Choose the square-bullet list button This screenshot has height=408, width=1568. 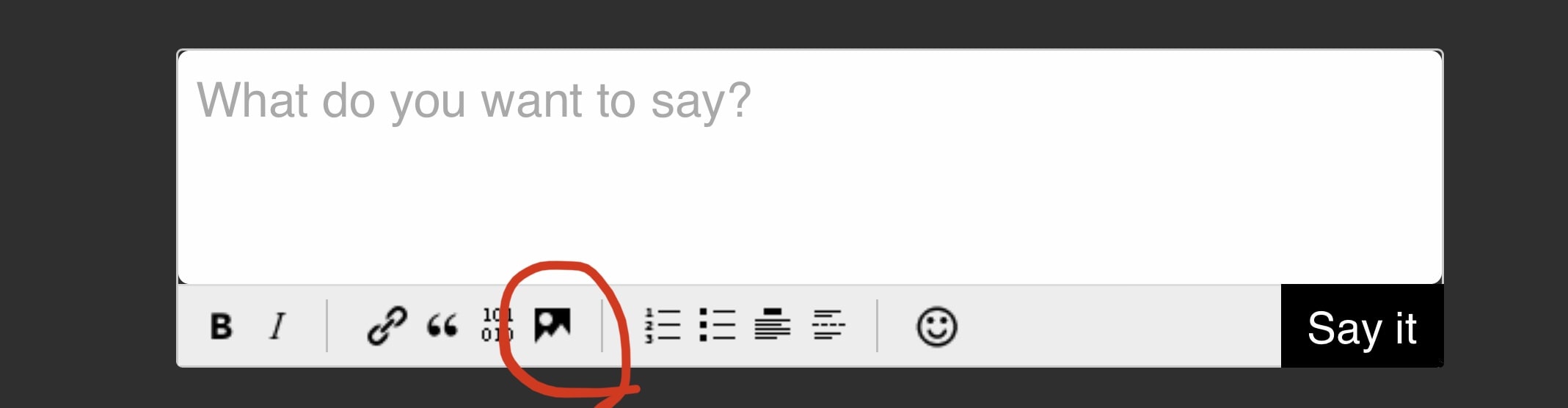tap(717, 324)
